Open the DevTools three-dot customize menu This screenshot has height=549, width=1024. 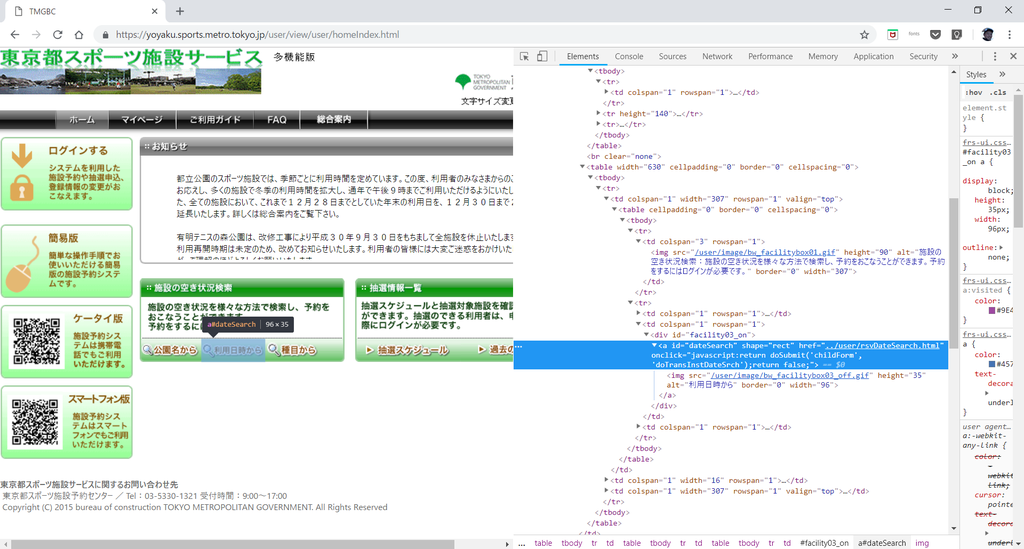click(x=995, y=57)
